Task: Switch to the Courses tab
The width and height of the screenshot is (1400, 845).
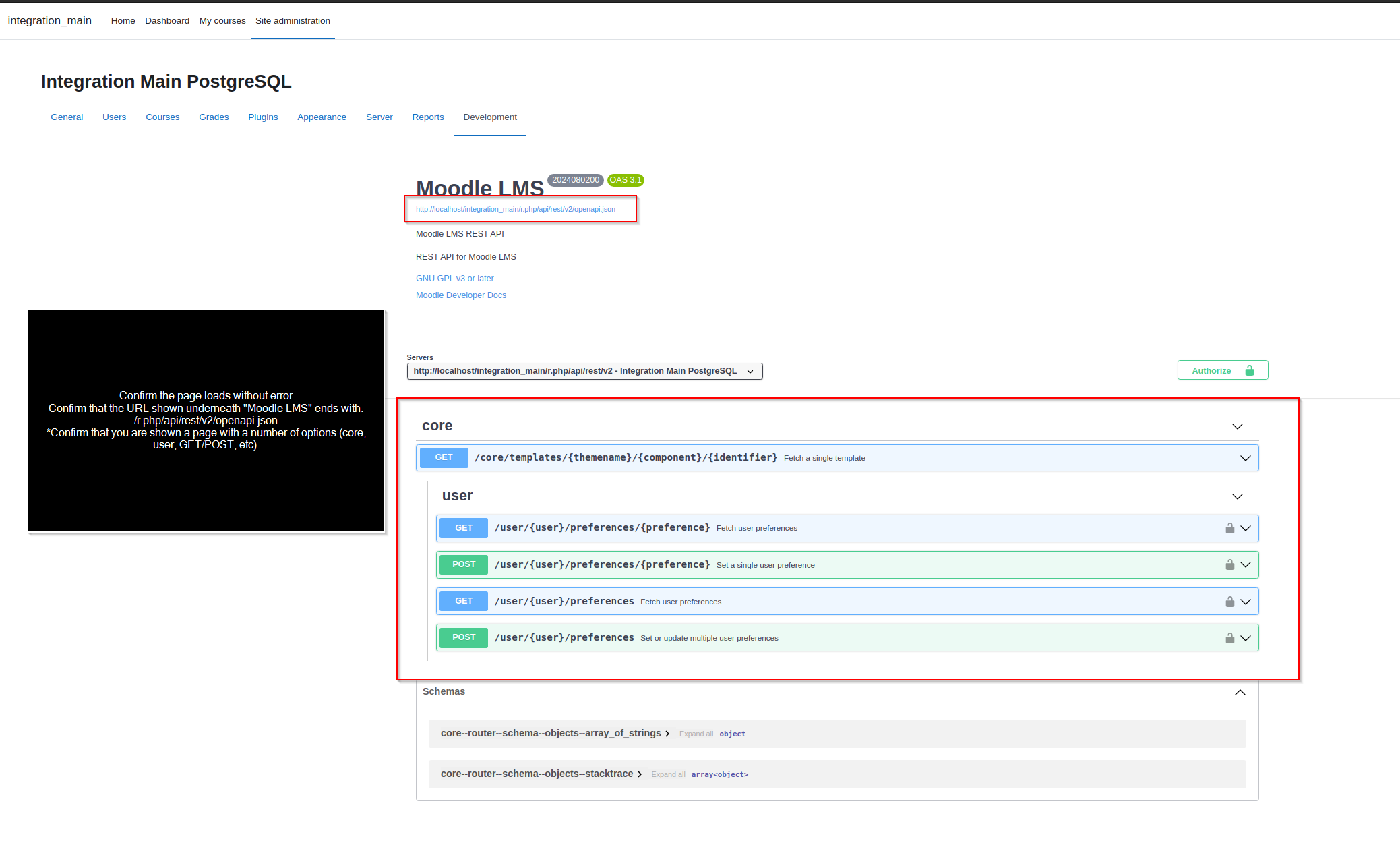Action: click(162, 117)
